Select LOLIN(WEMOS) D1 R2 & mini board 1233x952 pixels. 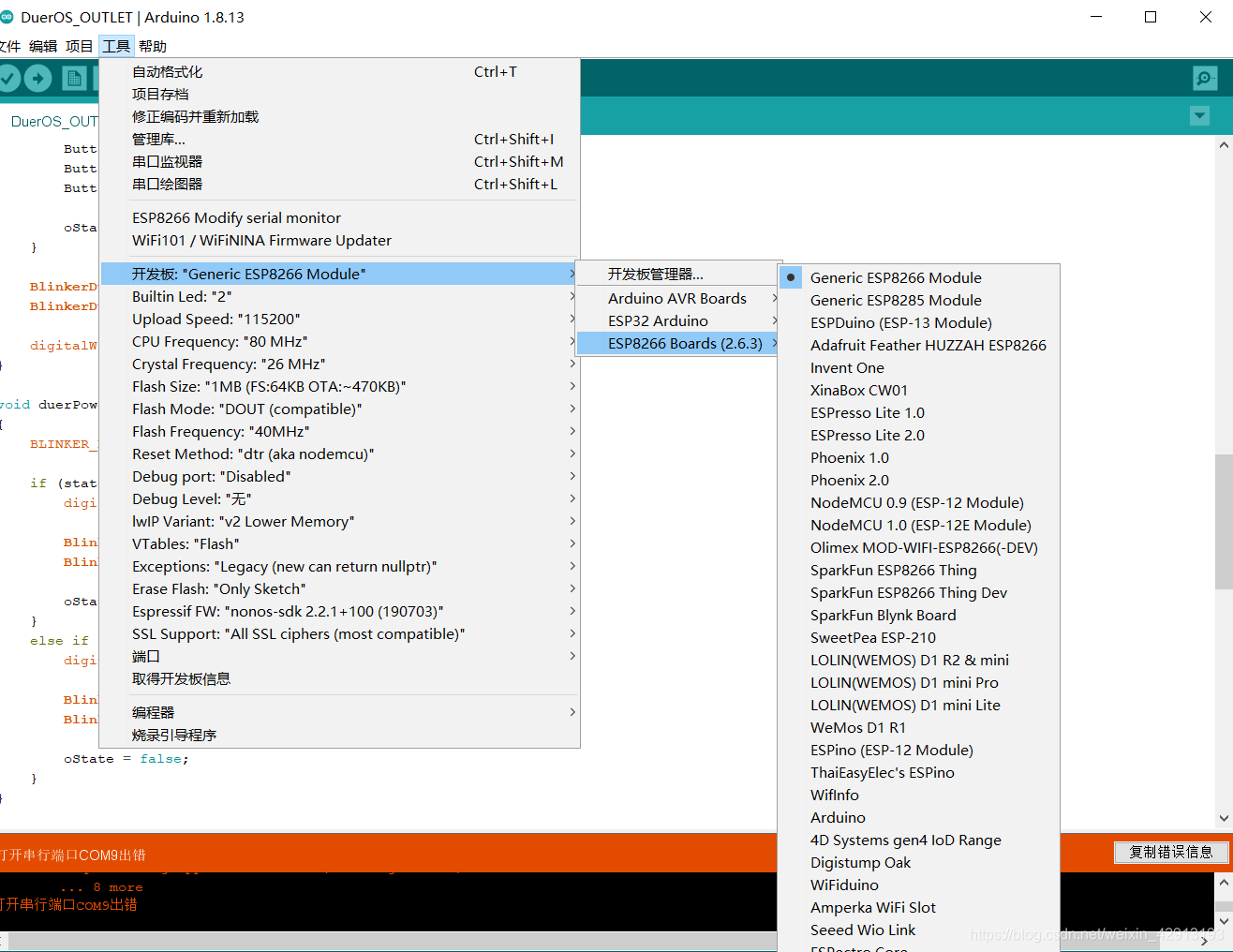(x=919, y=660)
